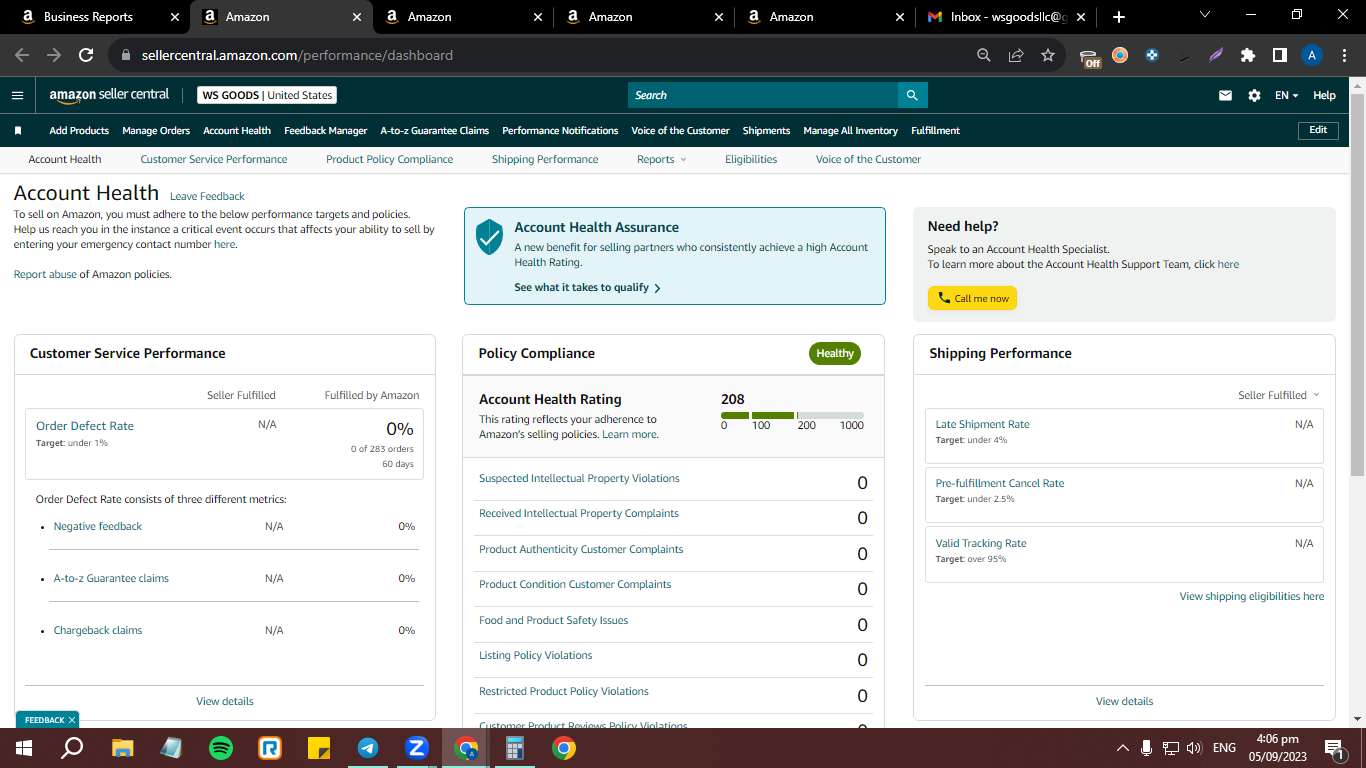The image size is (1366, 768).
Task: Click the Help link in the header
Action: 1324,95
